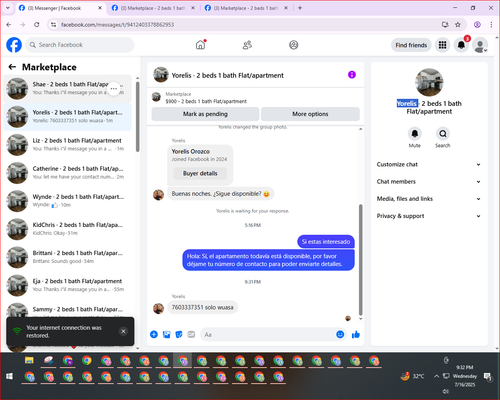This screenshot has height=400, width=500.
Task: Open Windows Start menu
Action: [9, 376]
